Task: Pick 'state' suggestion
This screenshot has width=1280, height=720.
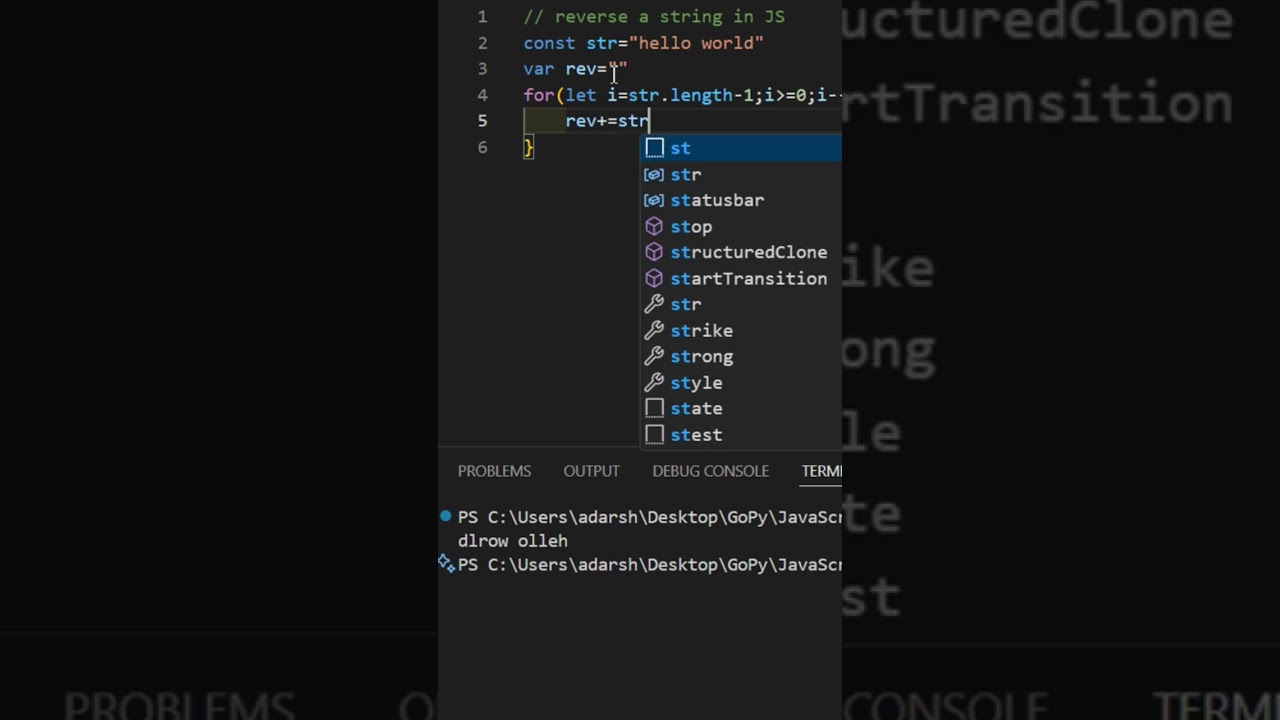Action: click(741, 408)
